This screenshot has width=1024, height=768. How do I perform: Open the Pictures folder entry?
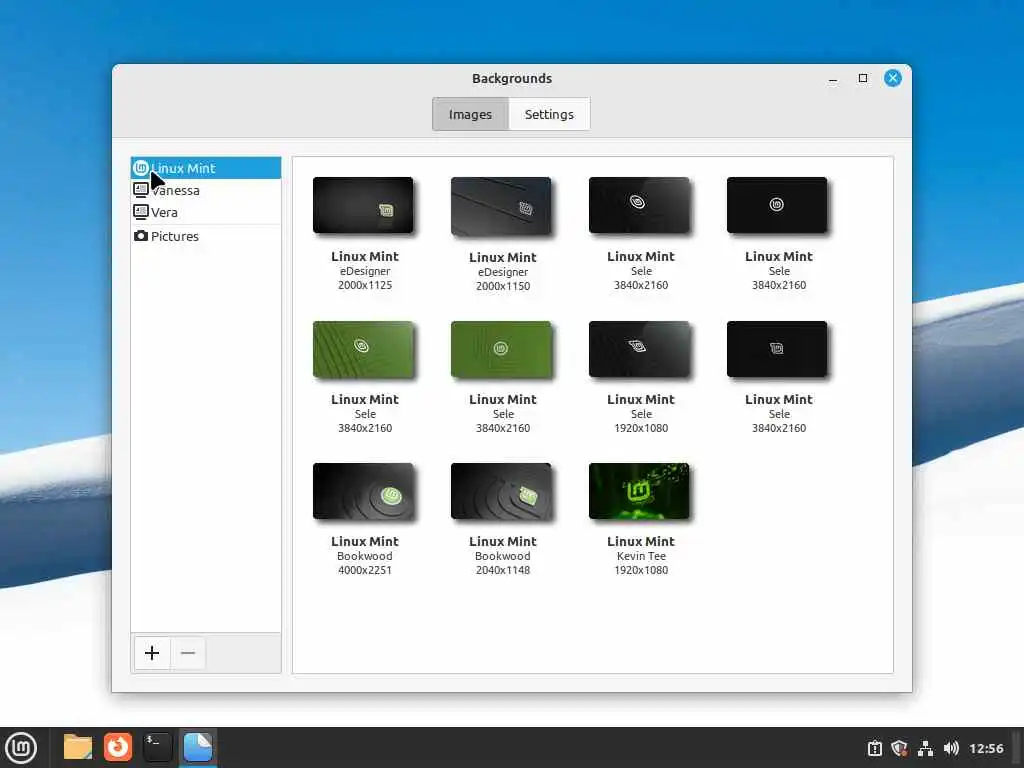(206, 236)
